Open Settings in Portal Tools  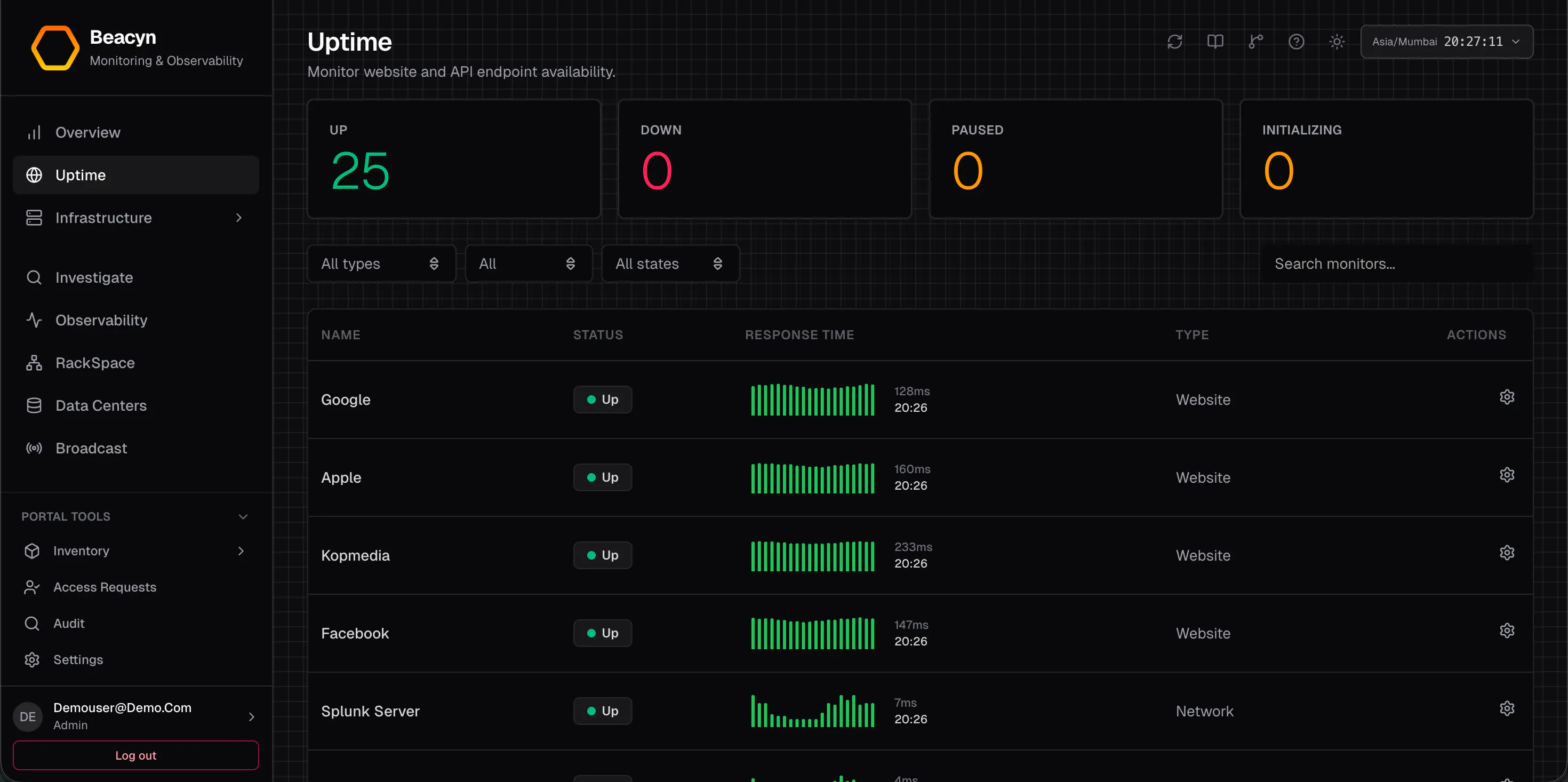136,660
